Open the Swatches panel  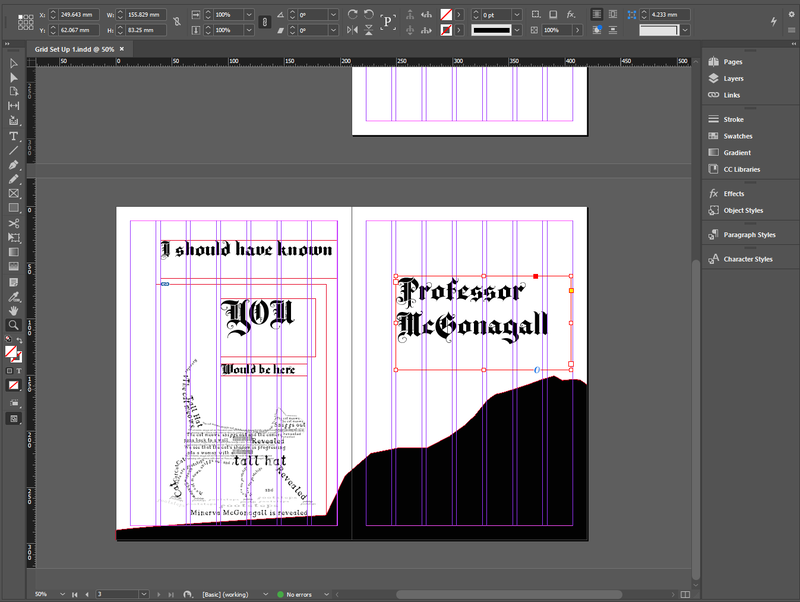pyautogui.click(x=738, y=136)
